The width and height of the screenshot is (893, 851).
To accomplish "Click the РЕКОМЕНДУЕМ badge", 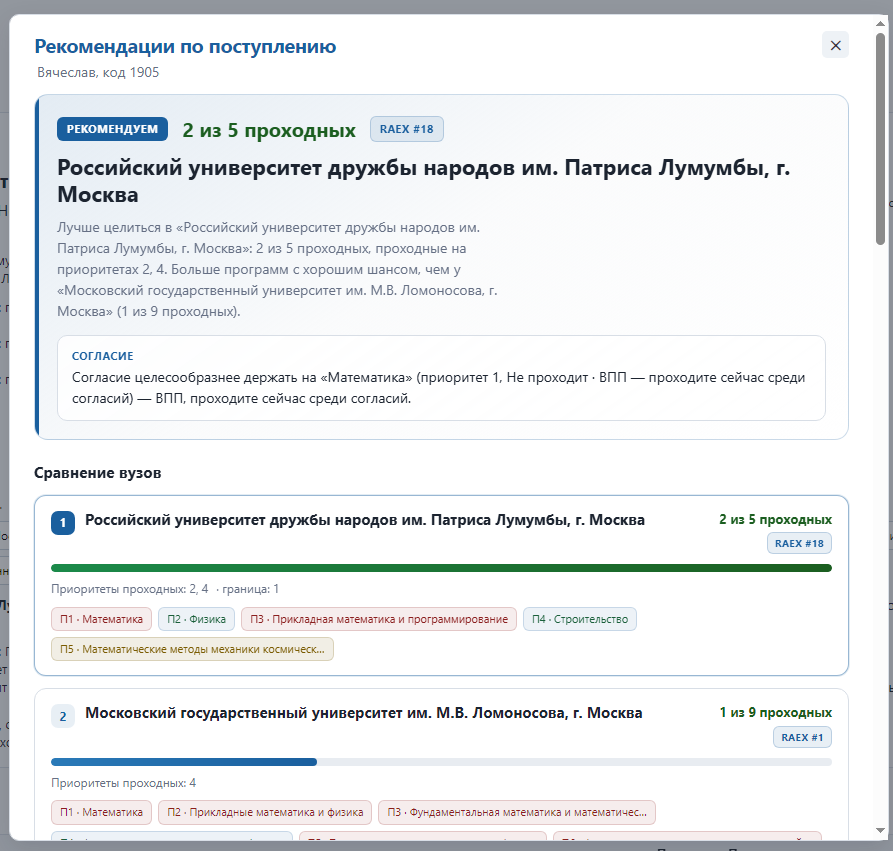I will 112,129.
